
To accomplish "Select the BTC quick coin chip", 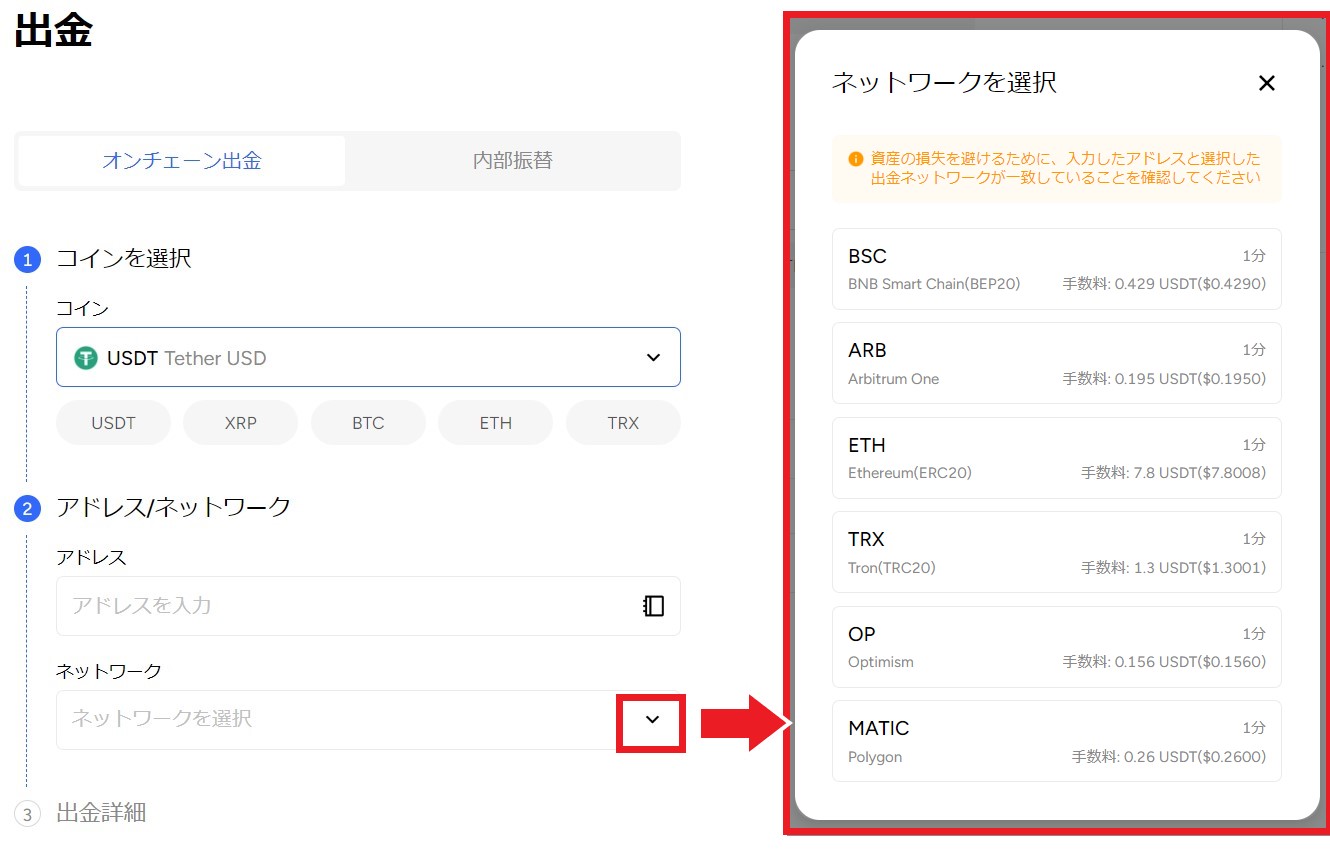I will 368,423.
